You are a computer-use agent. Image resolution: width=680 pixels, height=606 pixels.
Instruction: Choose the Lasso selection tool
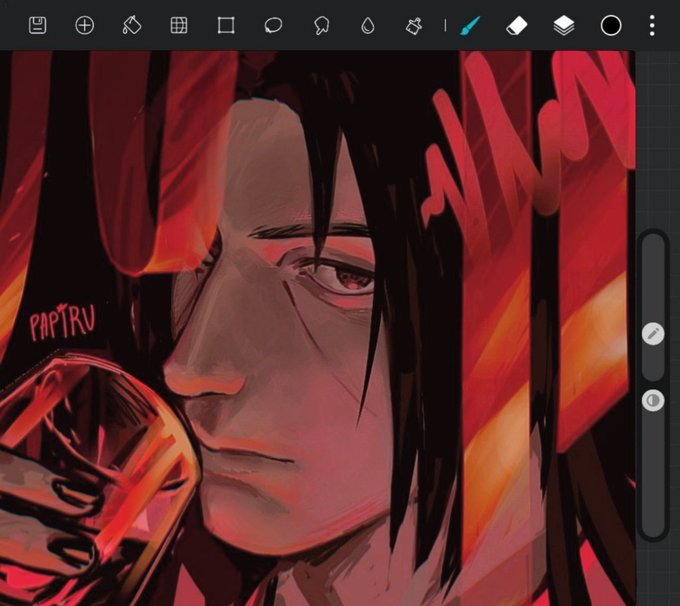pyautogui.click(x=273, y=25)
